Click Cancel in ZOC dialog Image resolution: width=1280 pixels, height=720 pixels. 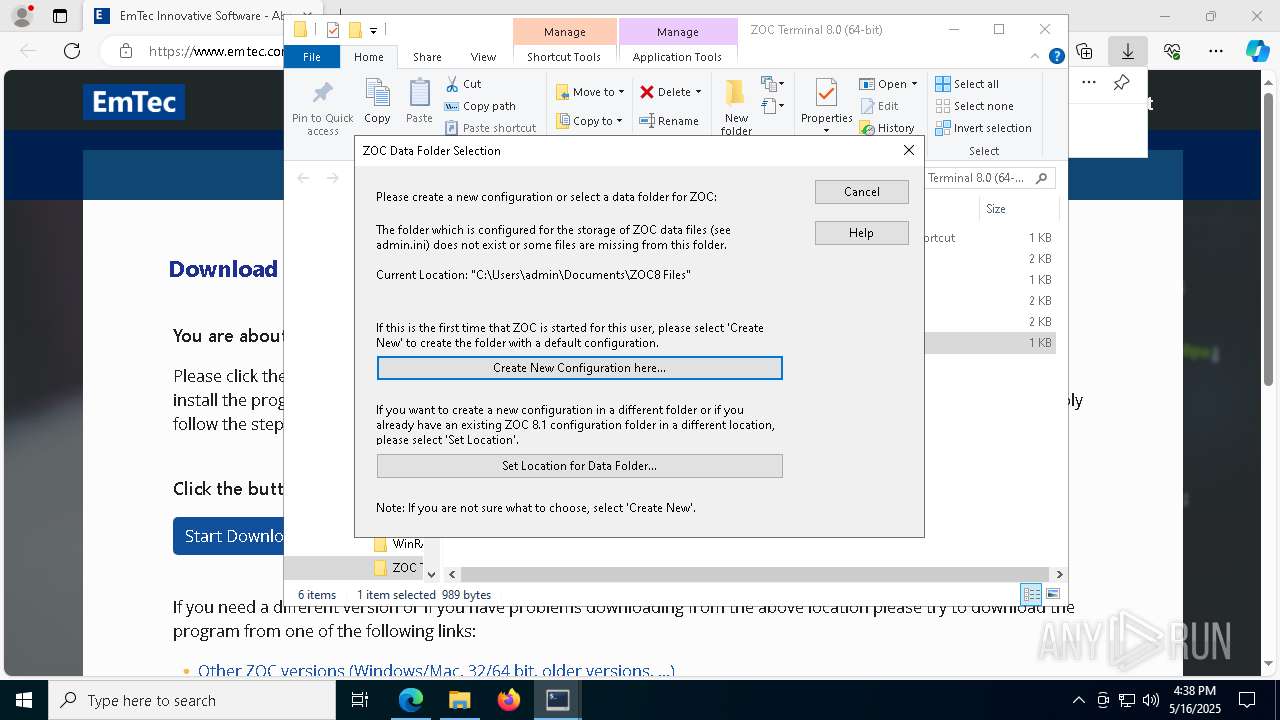(x=861, y=192)
